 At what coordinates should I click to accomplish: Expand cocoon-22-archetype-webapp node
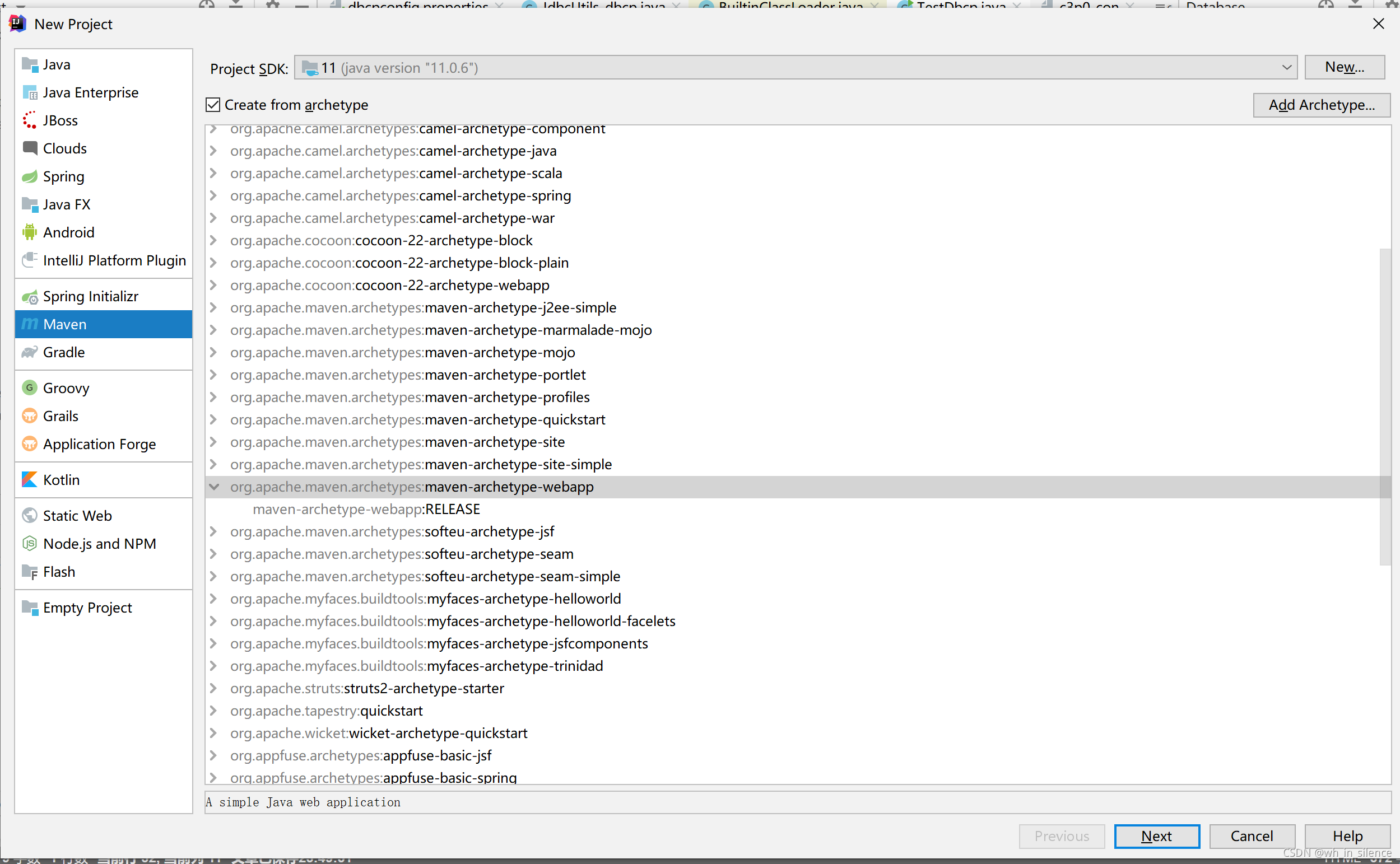[x=213, y=285]
